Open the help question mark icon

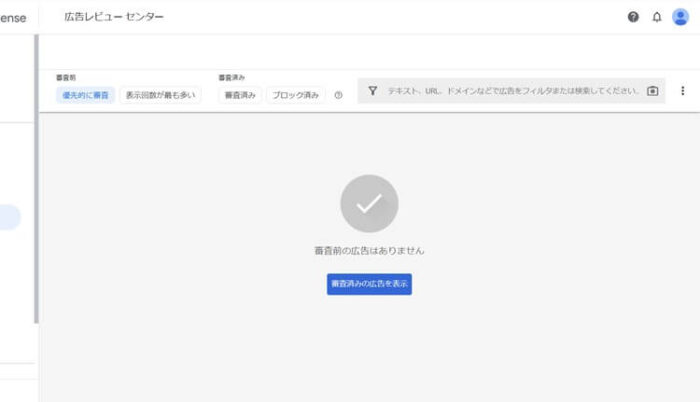point(633,17)
